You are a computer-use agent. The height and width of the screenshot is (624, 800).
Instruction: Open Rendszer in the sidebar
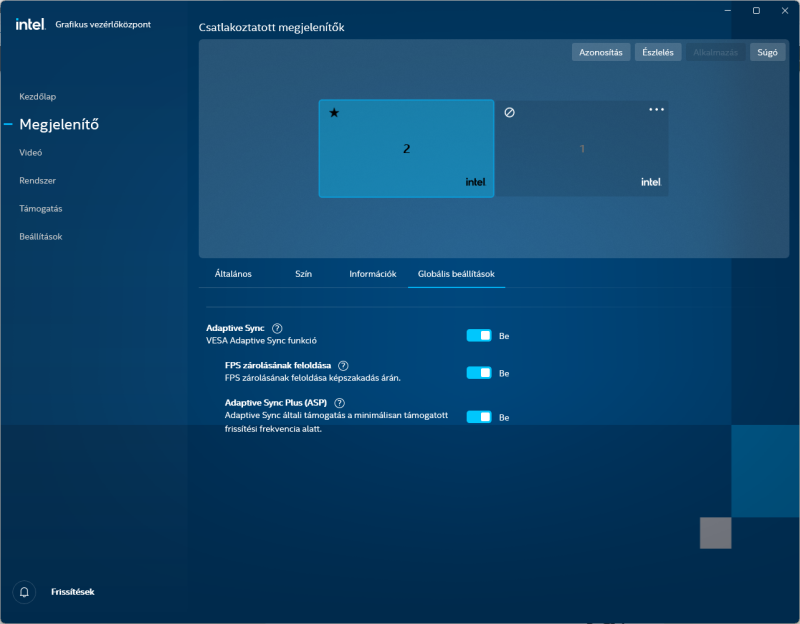coord(37,181)
